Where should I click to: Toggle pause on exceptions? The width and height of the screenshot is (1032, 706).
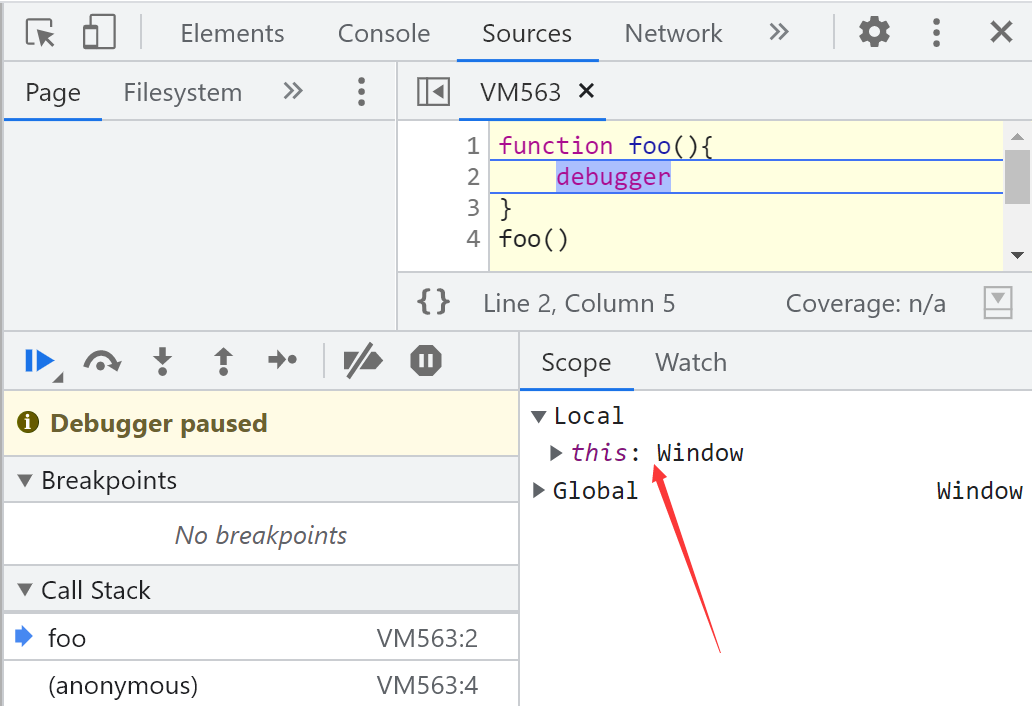coord(426,361)
